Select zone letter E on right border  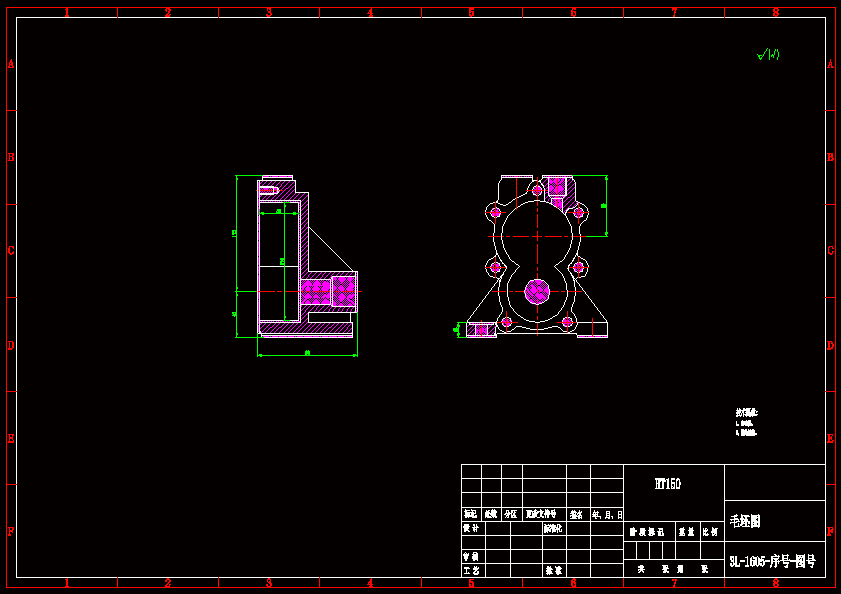830,438
